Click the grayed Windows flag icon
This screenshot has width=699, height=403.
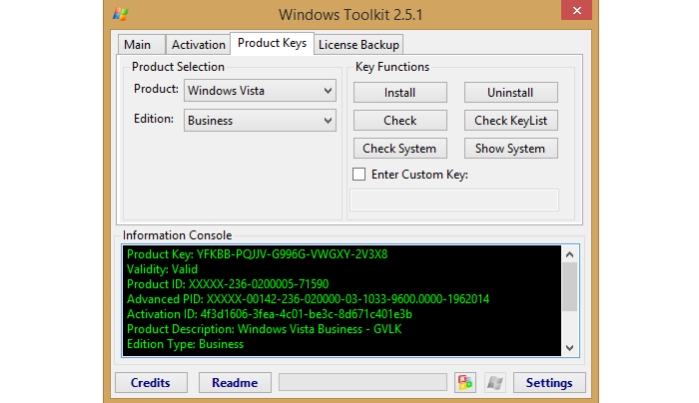pos(495,382)
